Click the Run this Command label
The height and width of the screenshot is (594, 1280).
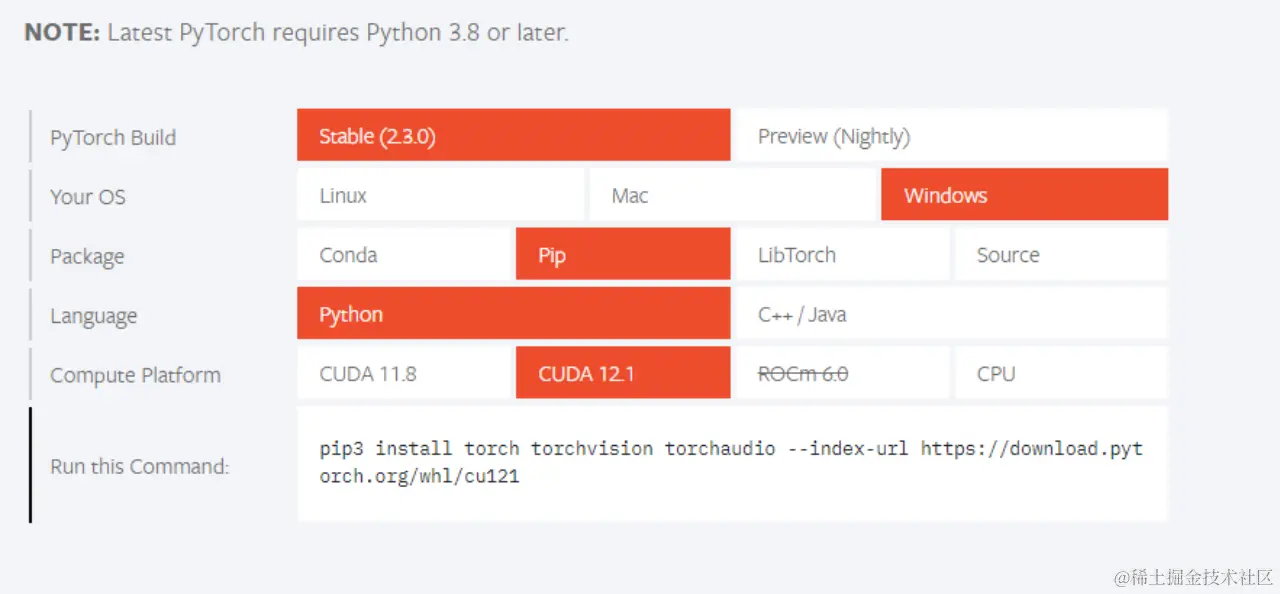140,466
